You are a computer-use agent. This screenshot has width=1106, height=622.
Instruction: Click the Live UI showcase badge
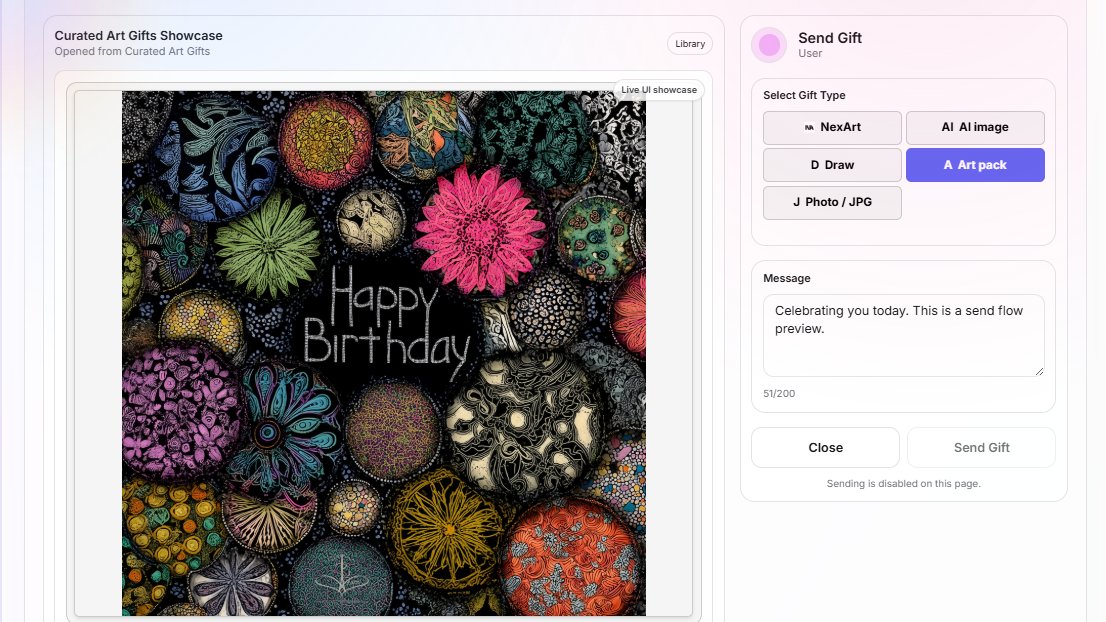[x=659, y=90]
